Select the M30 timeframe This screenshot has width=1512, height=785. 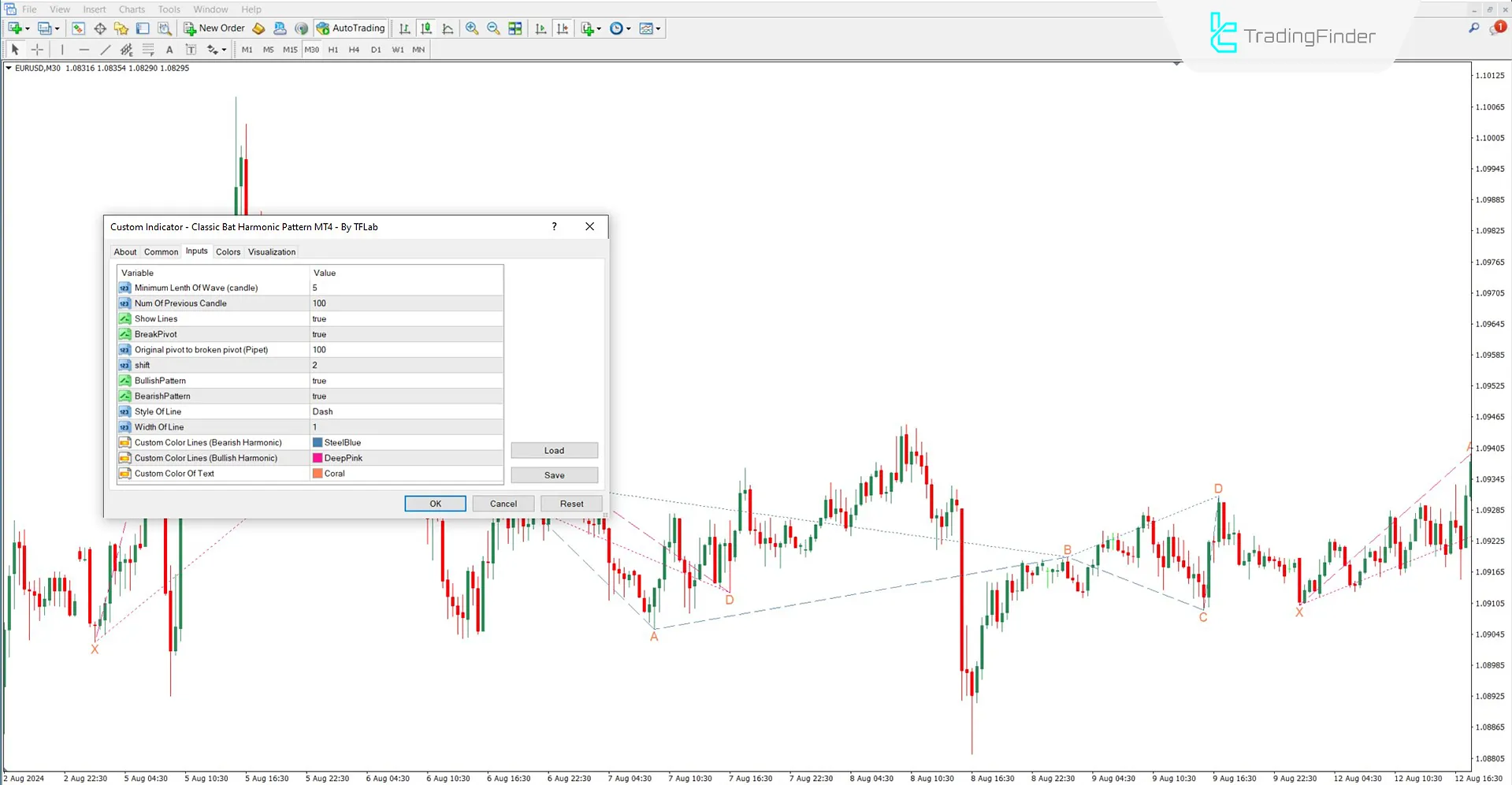click(311, 49)
